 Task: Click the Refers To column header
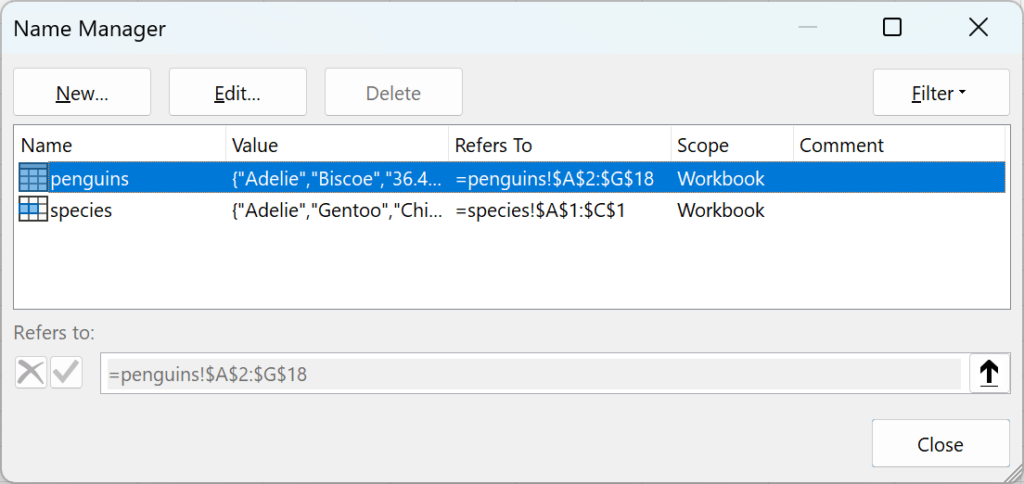(558, 146)
